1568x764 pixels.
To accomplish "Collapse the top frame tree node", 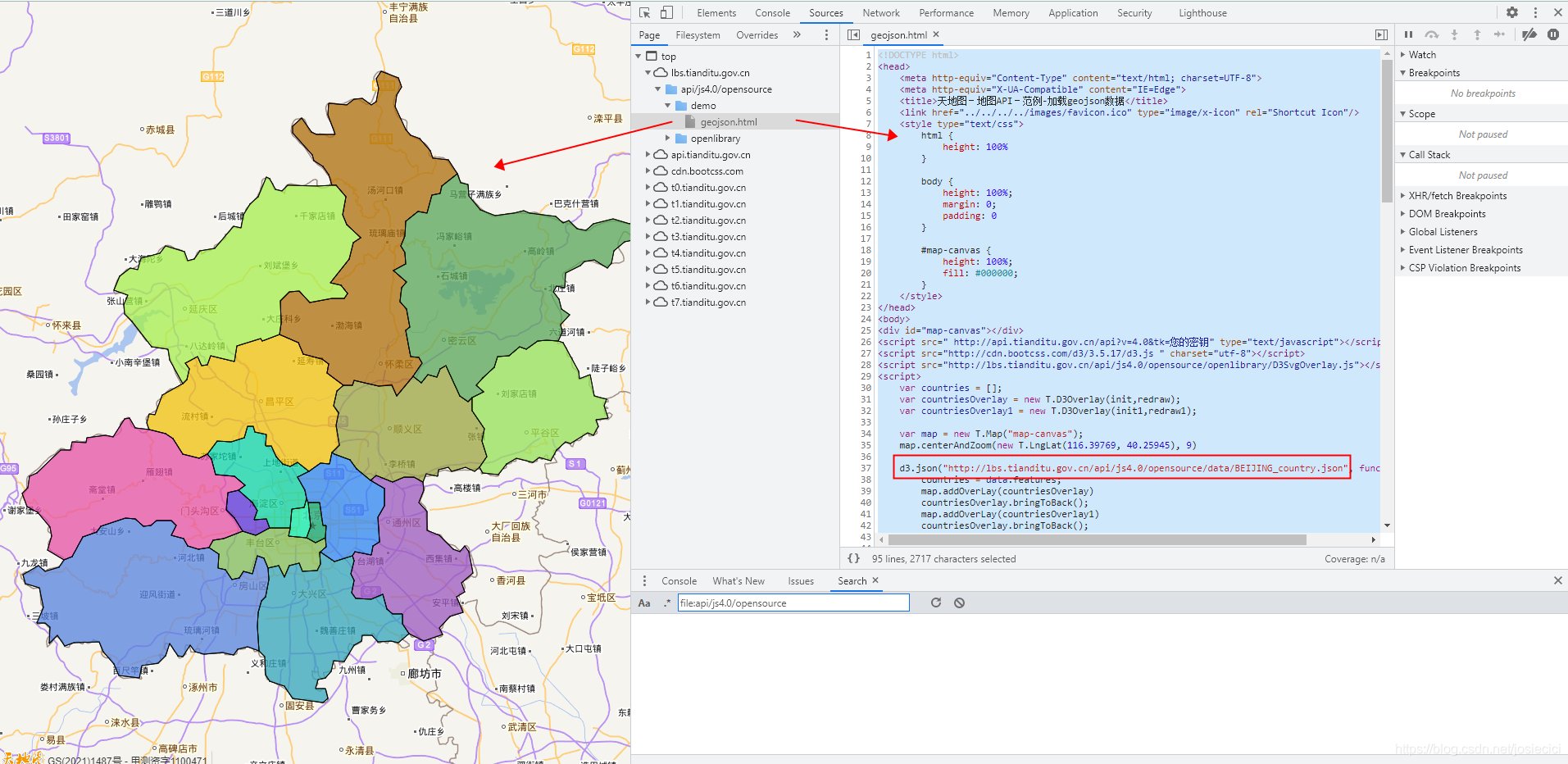I will click(639, 57).
